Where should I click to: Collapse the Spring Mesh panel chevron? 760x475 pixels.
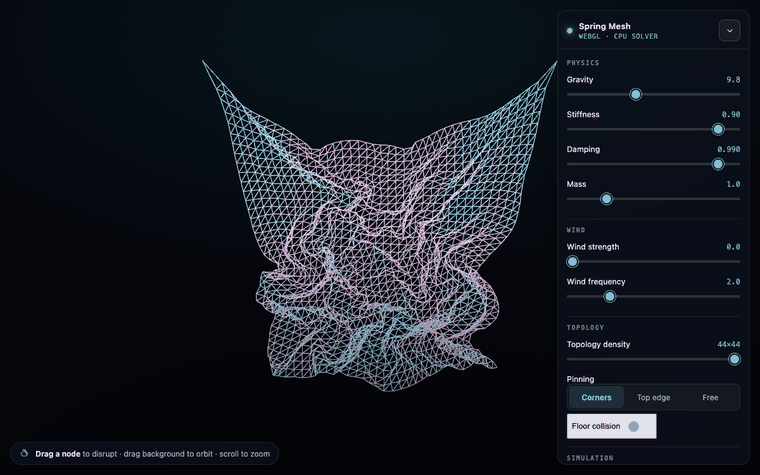pos(729,31)
